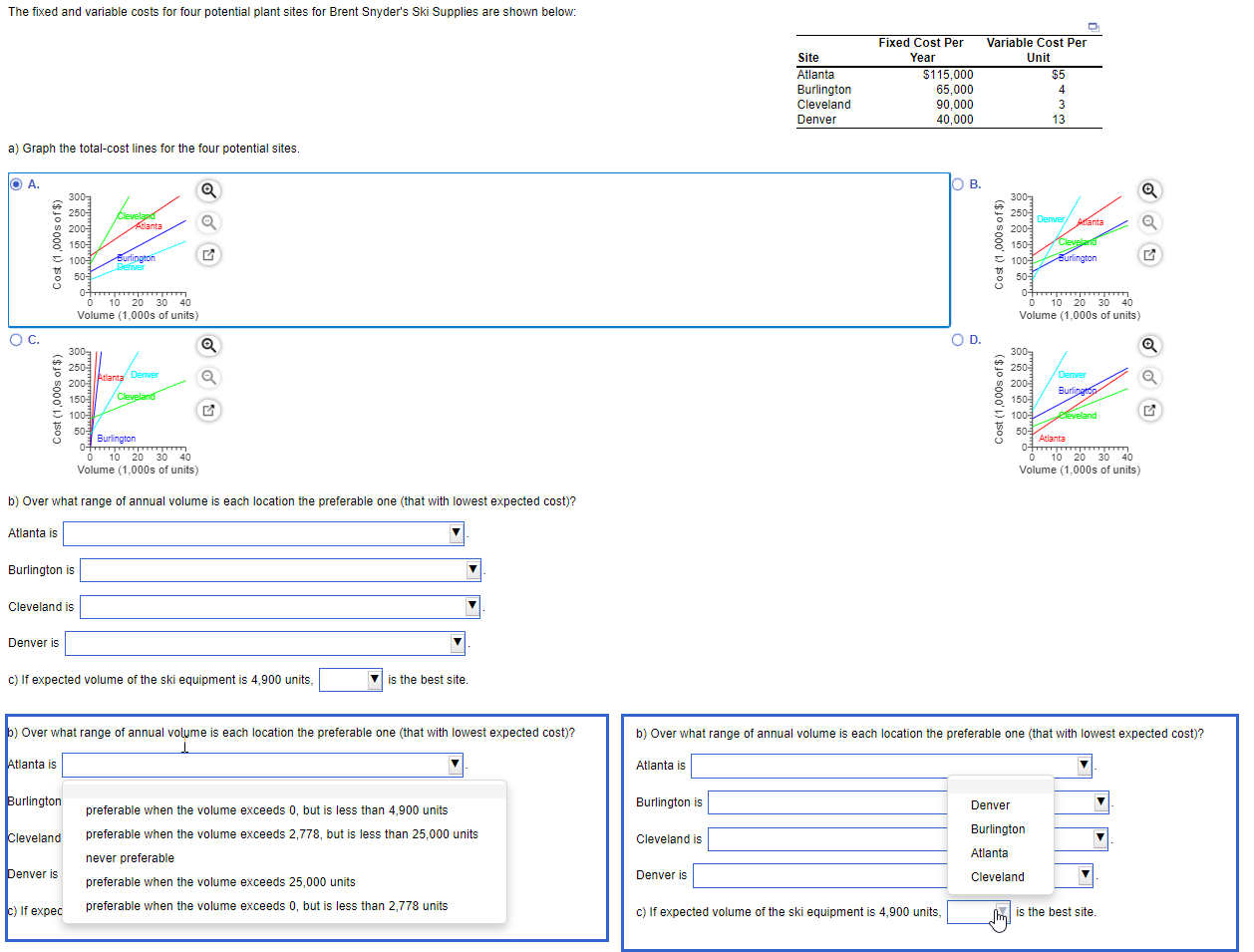Viewport: 1254px width, 952px height.
Task: Open answer A's graph in a new window
Action: click(207, 255)
